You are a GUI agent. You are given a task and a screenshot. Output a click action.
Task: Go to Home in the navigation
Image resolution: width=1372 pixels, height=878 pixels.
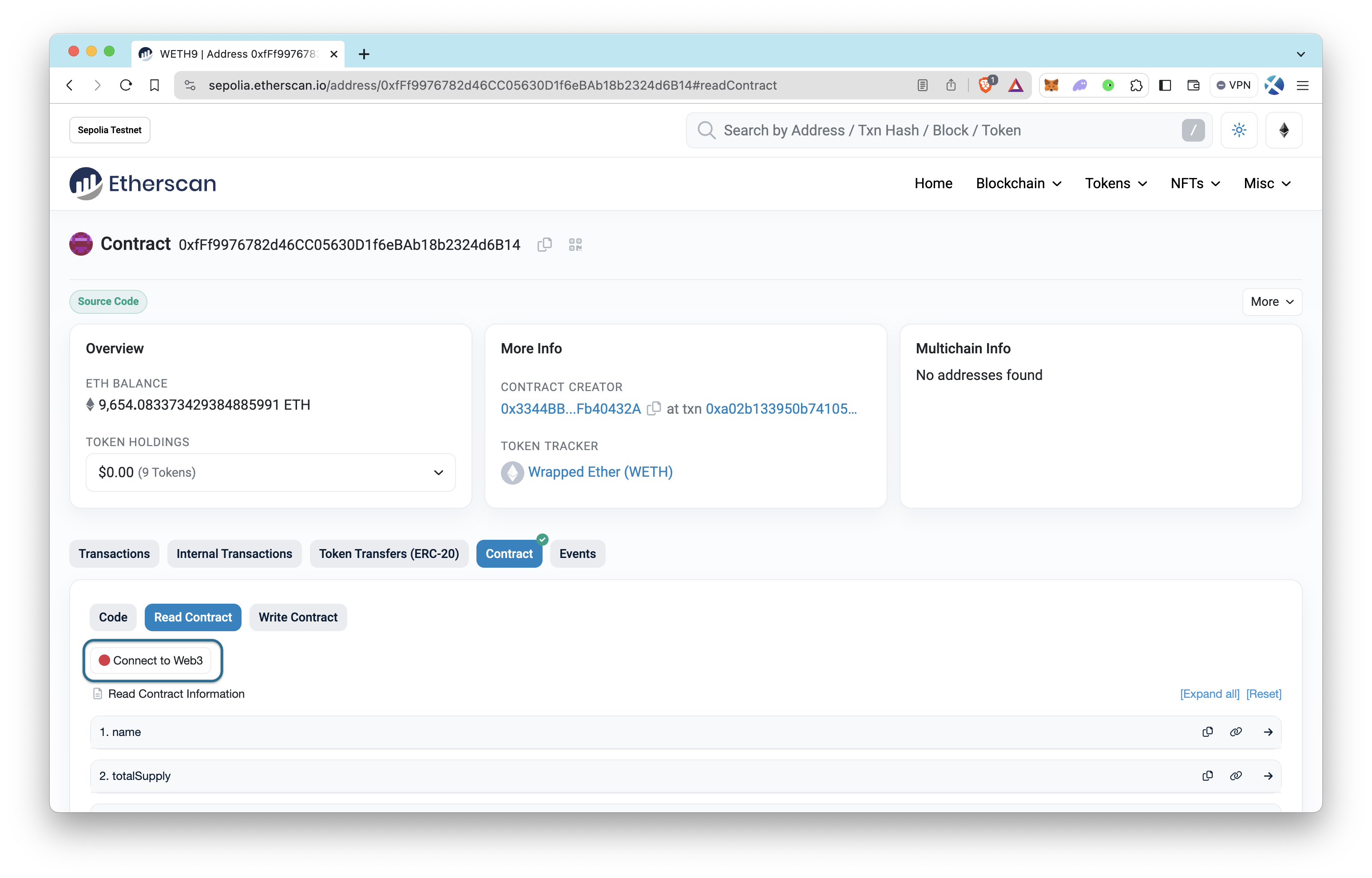click(933, 183)
